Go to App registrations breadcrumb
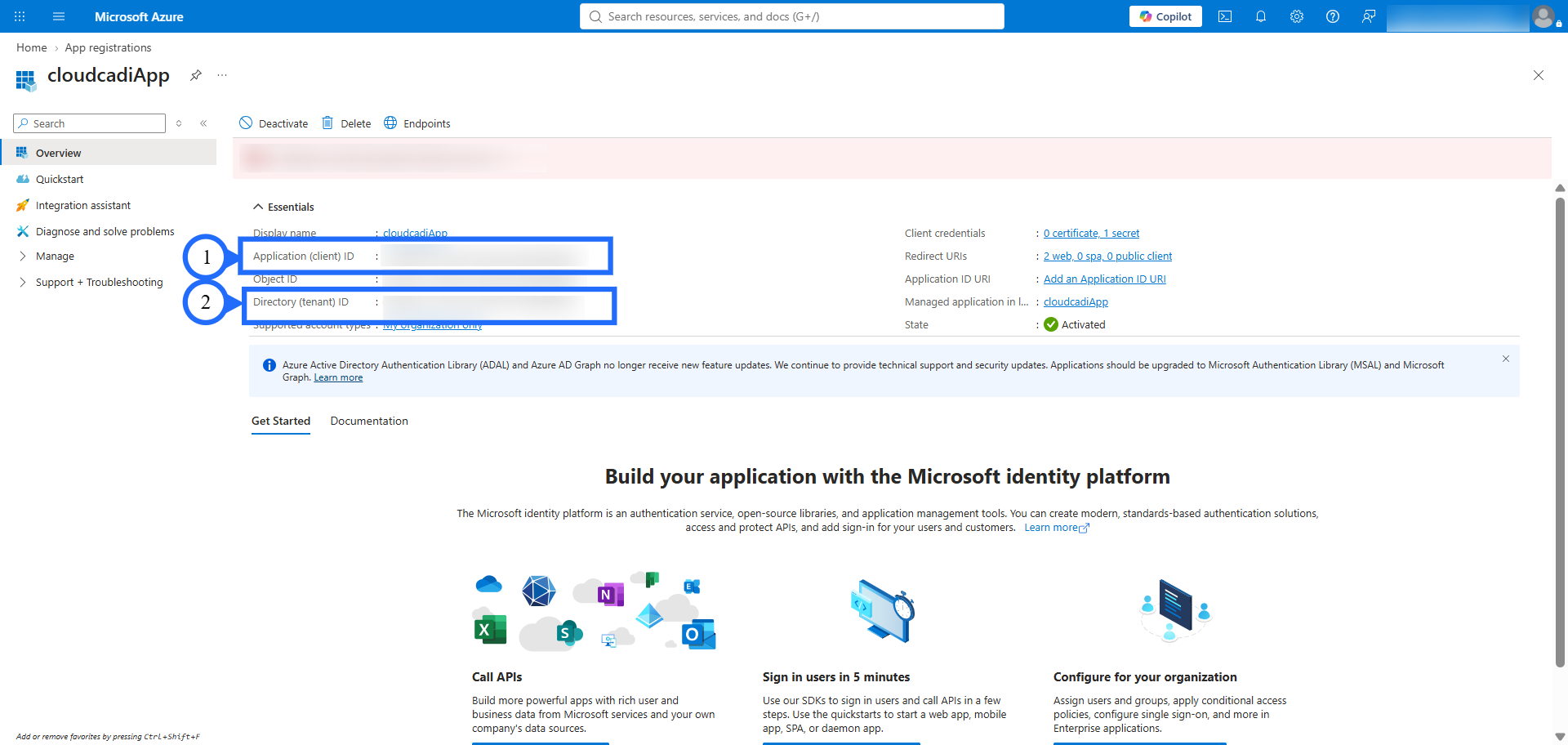The width and height of the screenshot is (1568, 745). coord(108,47)
